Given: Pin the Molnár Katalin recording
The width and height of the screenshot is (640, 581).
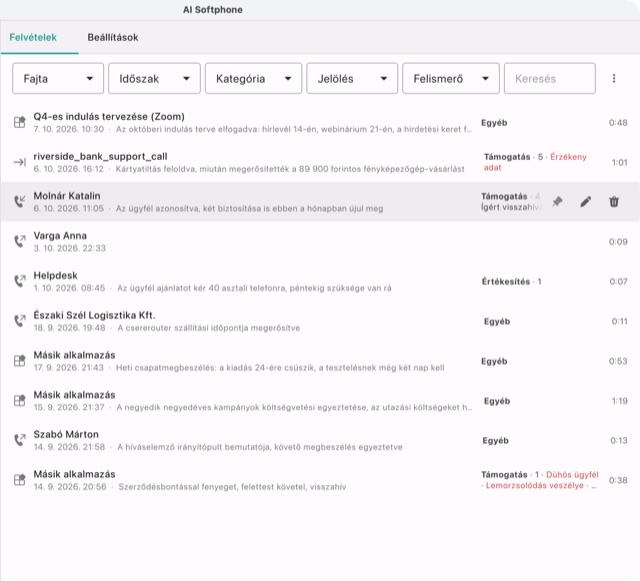Looking at the screenshot, I should click(x=557, y=201).
